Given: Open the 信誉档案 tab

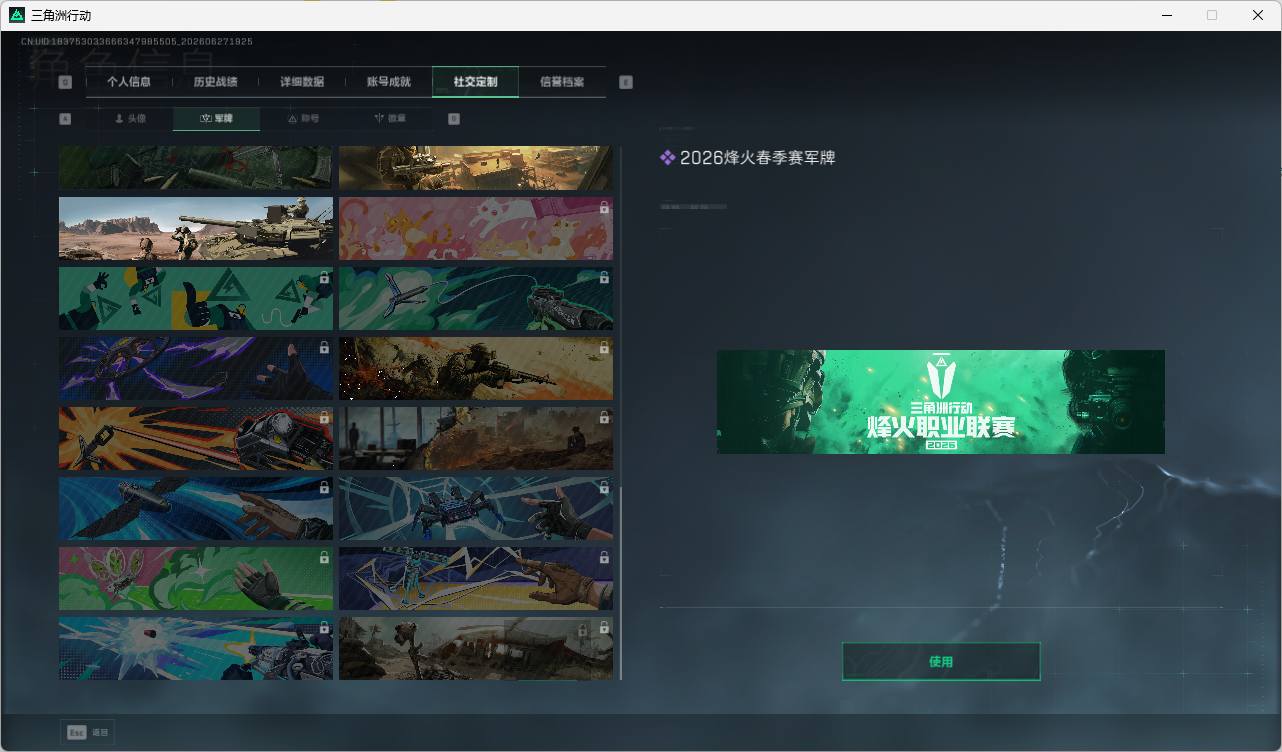Looking at the screenshot, I should (x=562, y=82).
